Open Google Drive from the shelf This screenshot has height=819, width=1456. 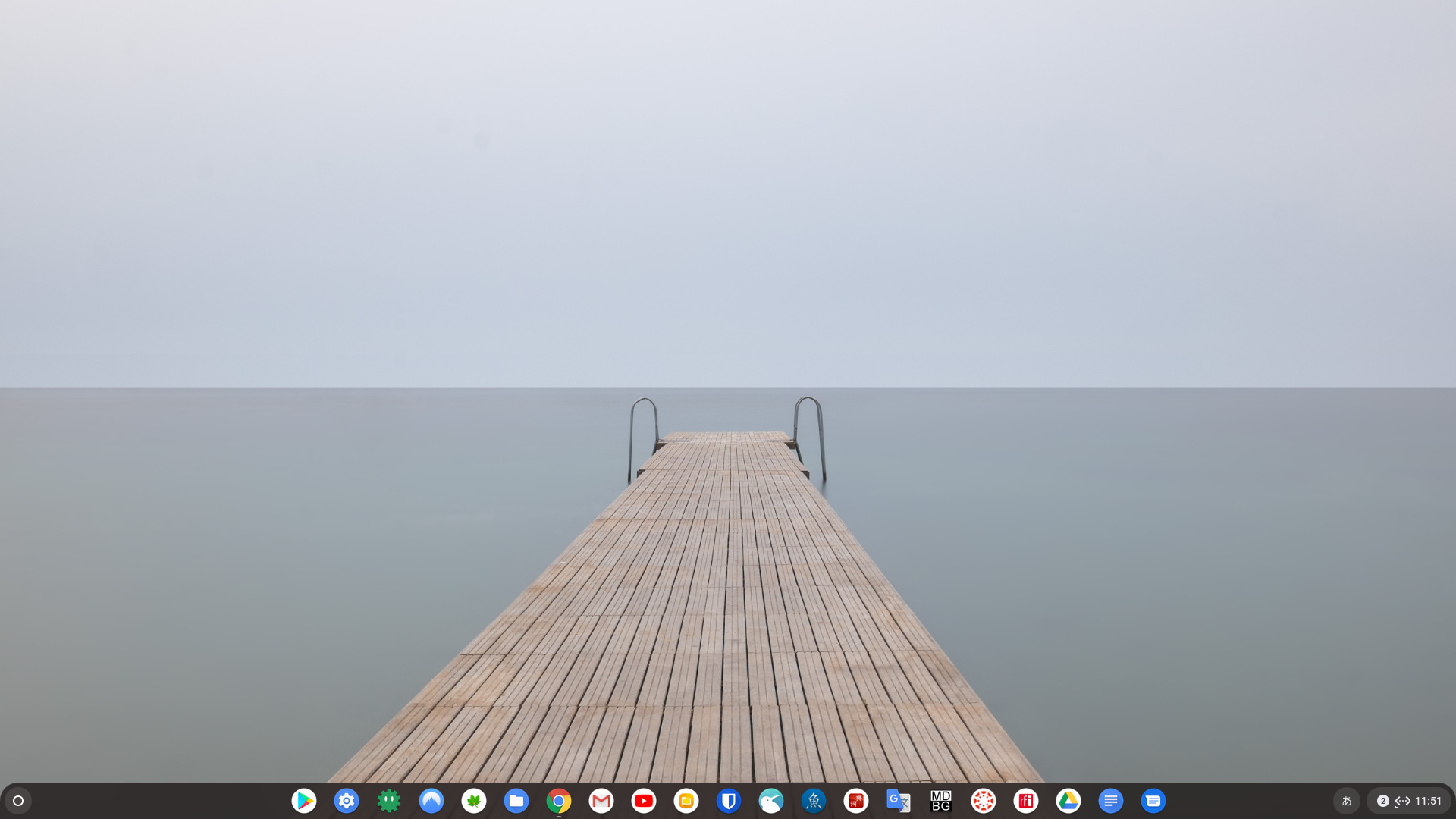(1068, 801)
